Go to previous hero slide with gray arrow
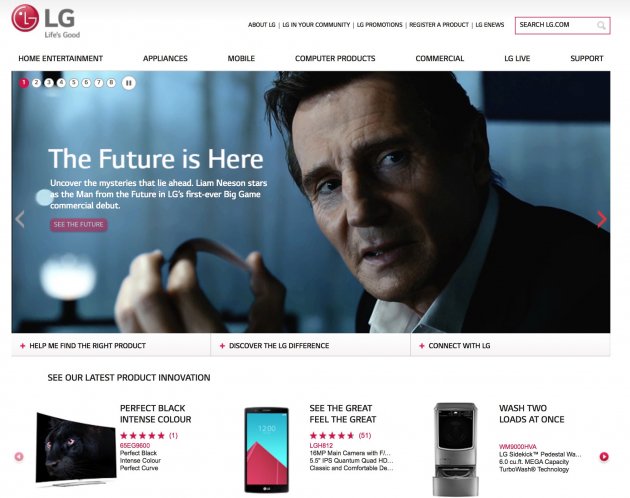This screenshot has width=630, height=498. (x=20, y=219)
